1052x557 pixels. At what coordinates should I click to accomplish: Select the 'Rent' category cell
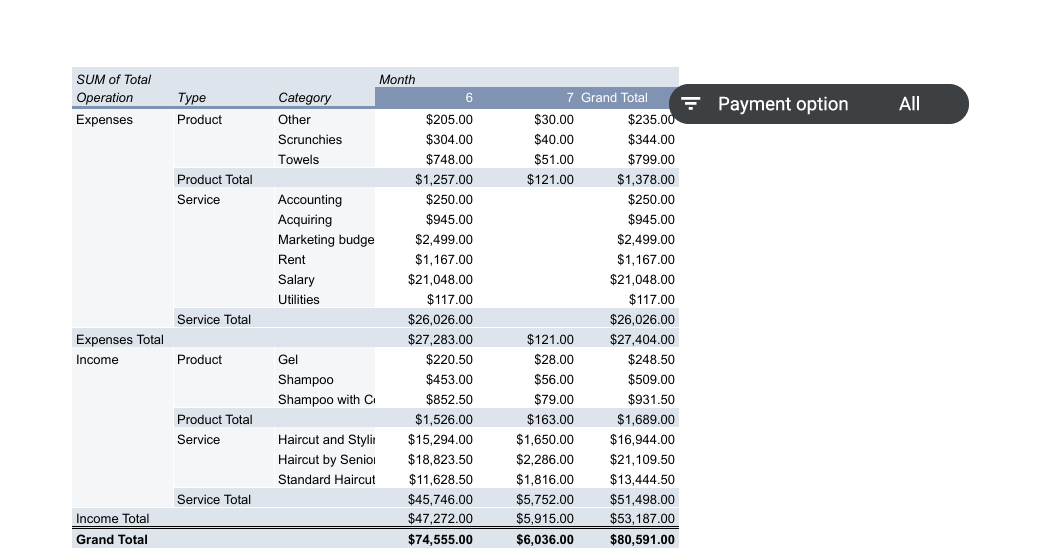click(x=291, y=260)
